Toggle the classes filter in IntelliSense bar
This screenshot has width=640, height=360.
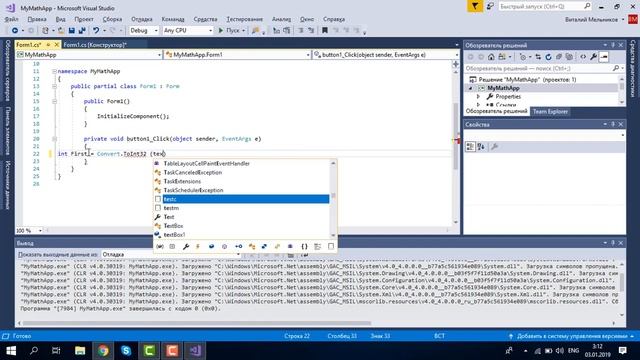[252, 247]
